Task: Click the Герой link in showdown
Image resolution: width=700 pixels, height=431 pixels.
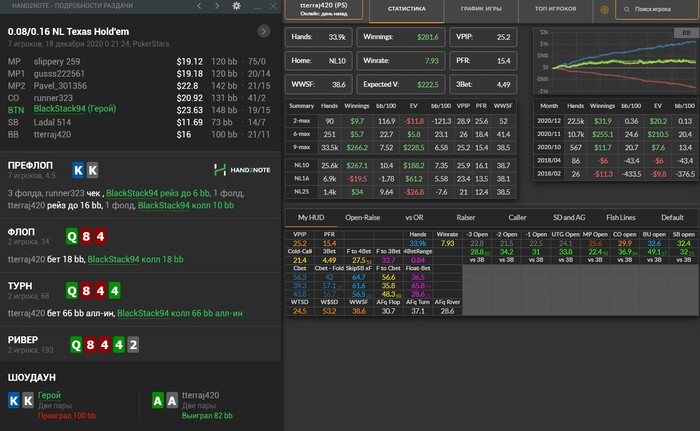Action: [49, 395]
